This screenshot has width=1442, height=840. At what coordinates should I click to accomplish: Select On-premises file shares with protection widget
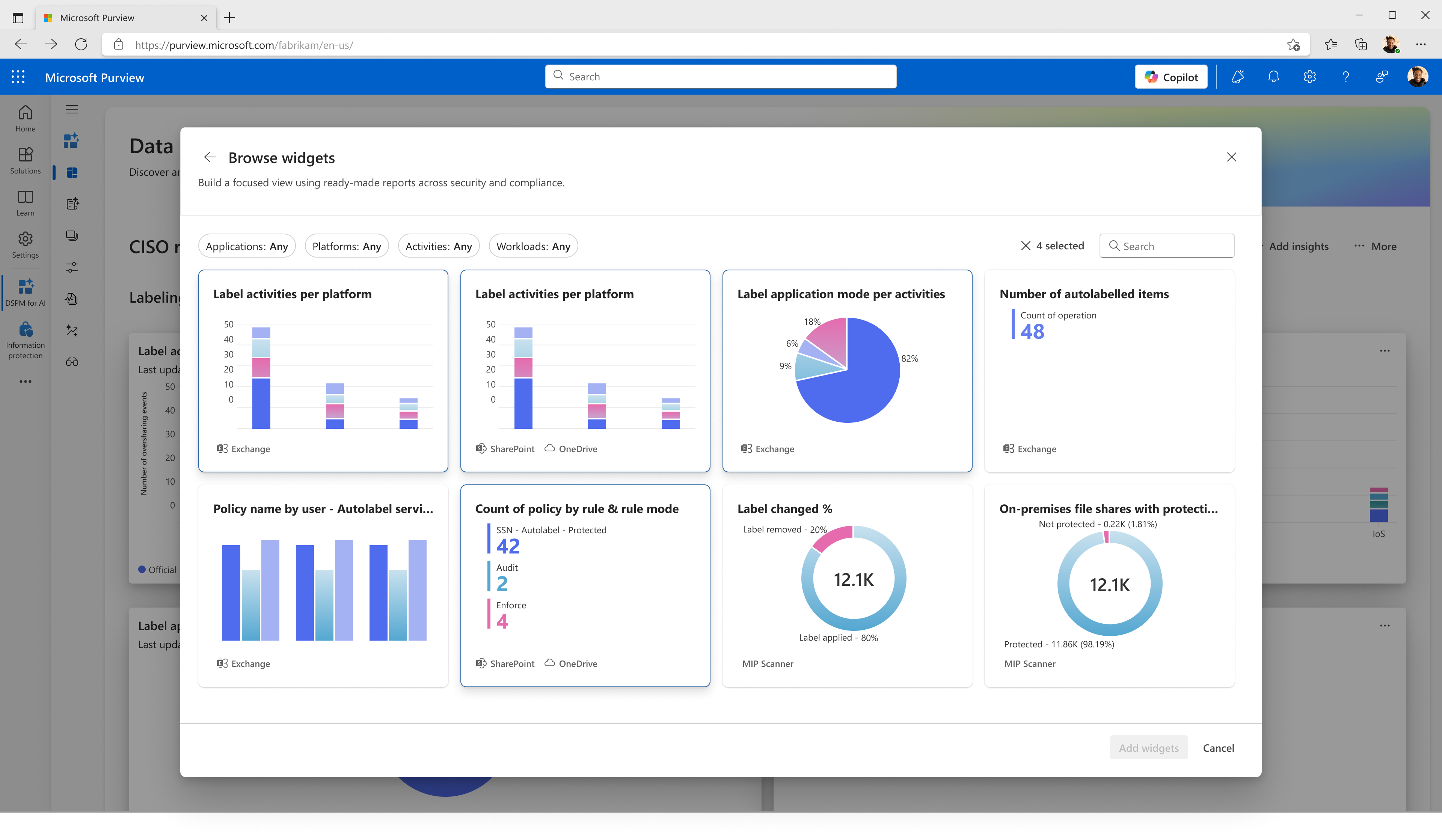tap(1109, 585)
